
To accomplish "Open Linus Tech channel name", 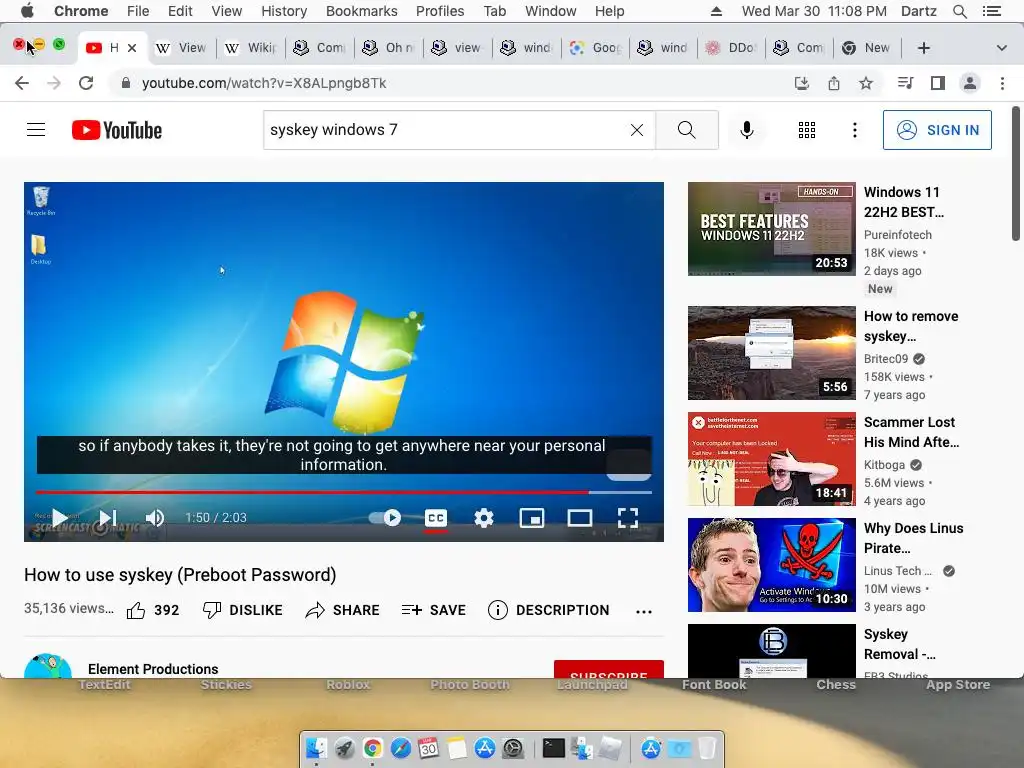I will (898, 571).
